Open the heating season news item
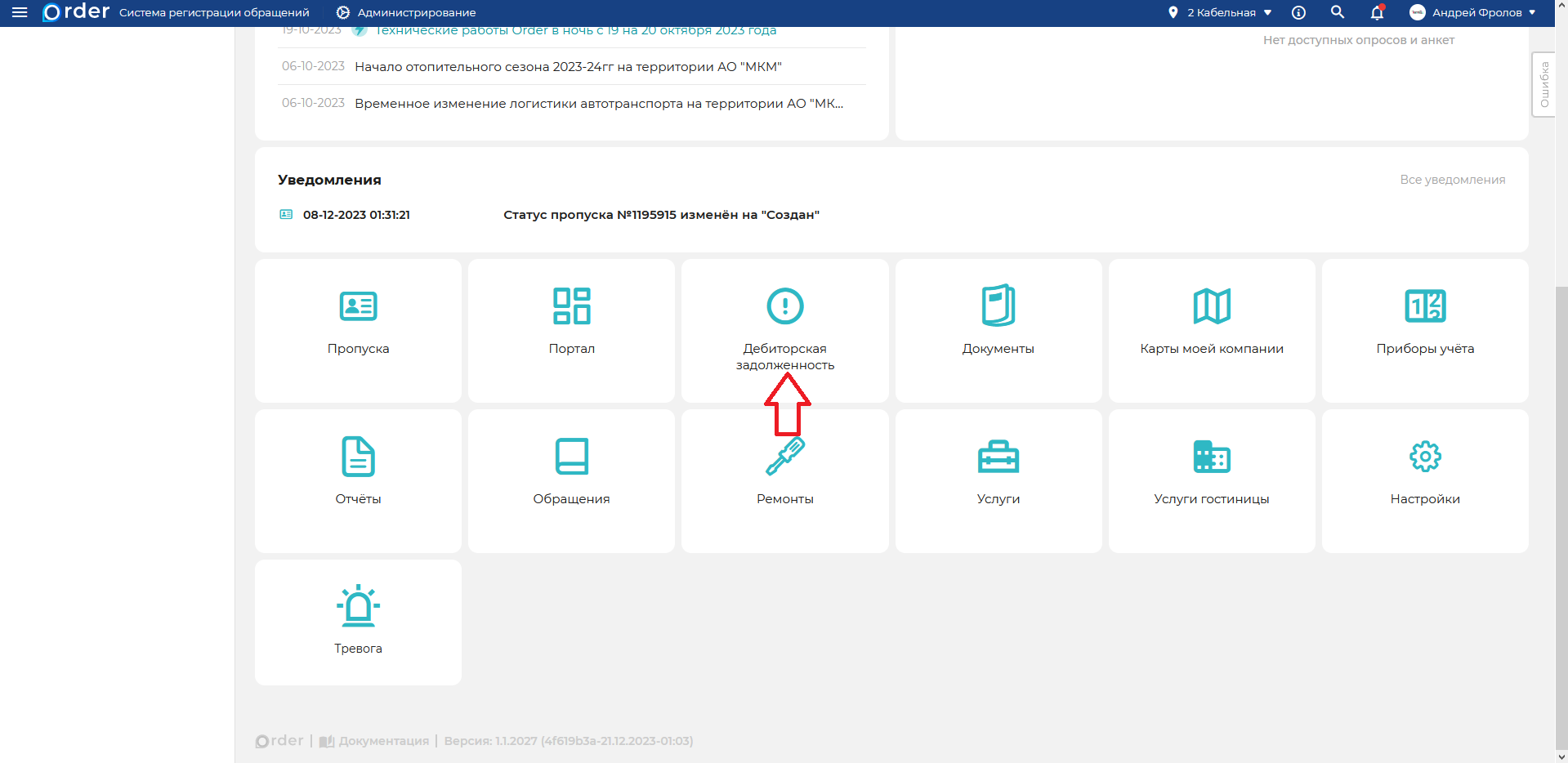This screenshot has width=1568, height=763. (x=568, y=67)
